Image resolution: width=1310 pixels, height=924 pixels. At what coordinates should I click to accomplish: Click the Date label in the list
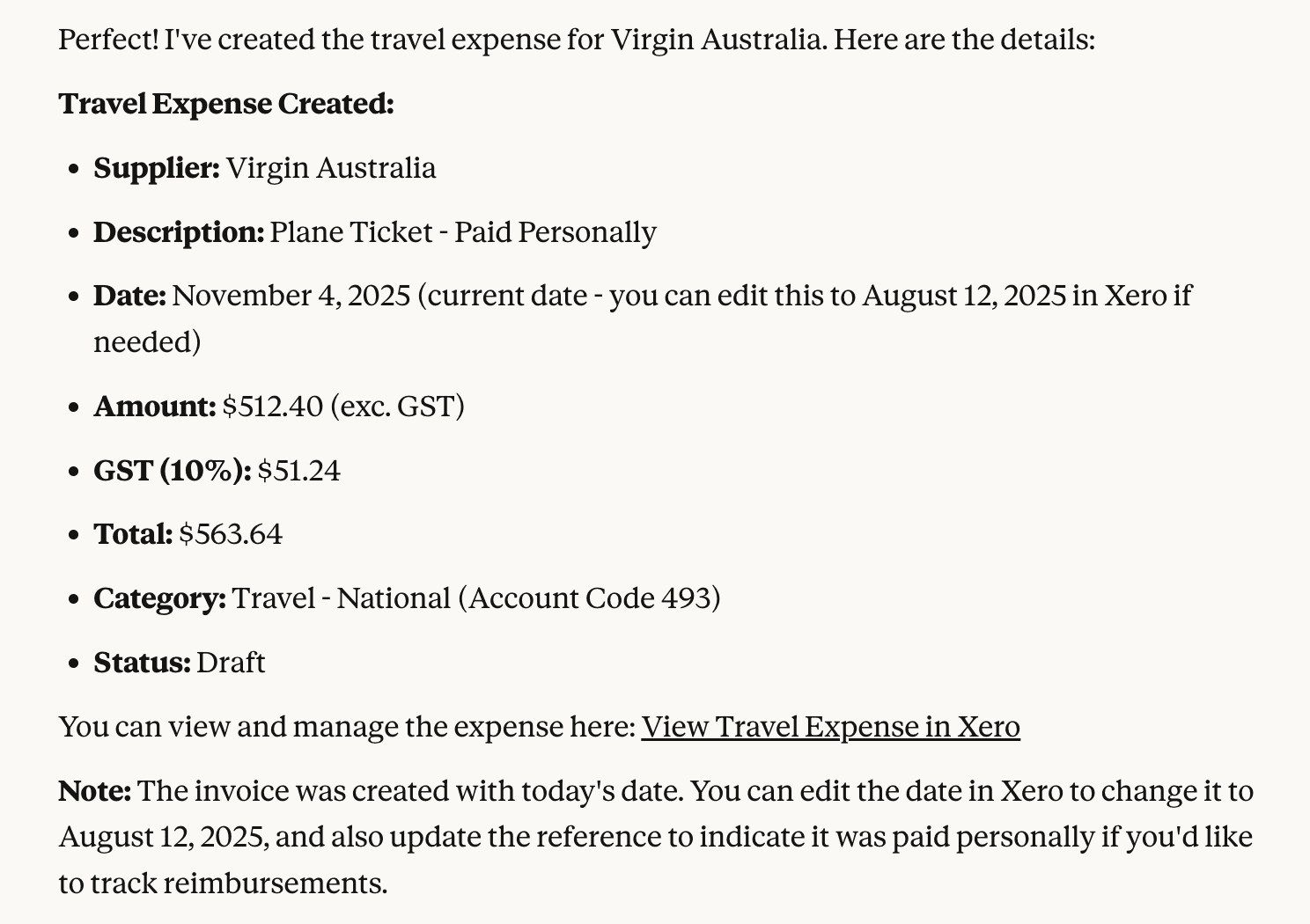click(x=130, y=296)
